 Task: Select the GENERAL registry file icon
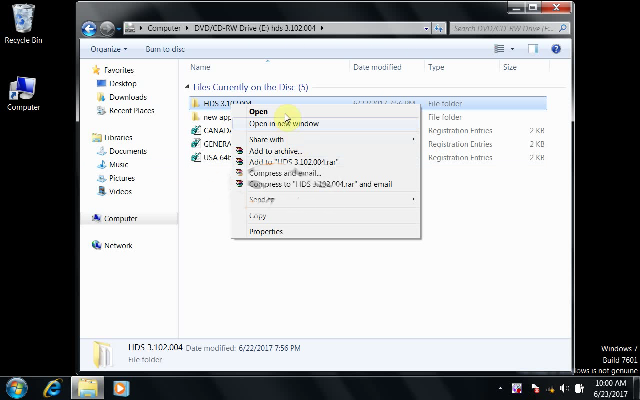pos(196,144)
